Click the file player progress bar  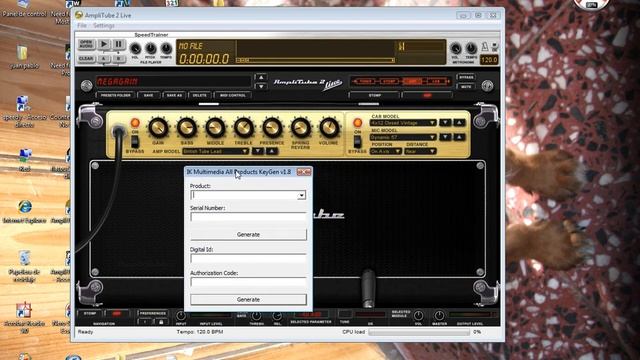[315, 60]
